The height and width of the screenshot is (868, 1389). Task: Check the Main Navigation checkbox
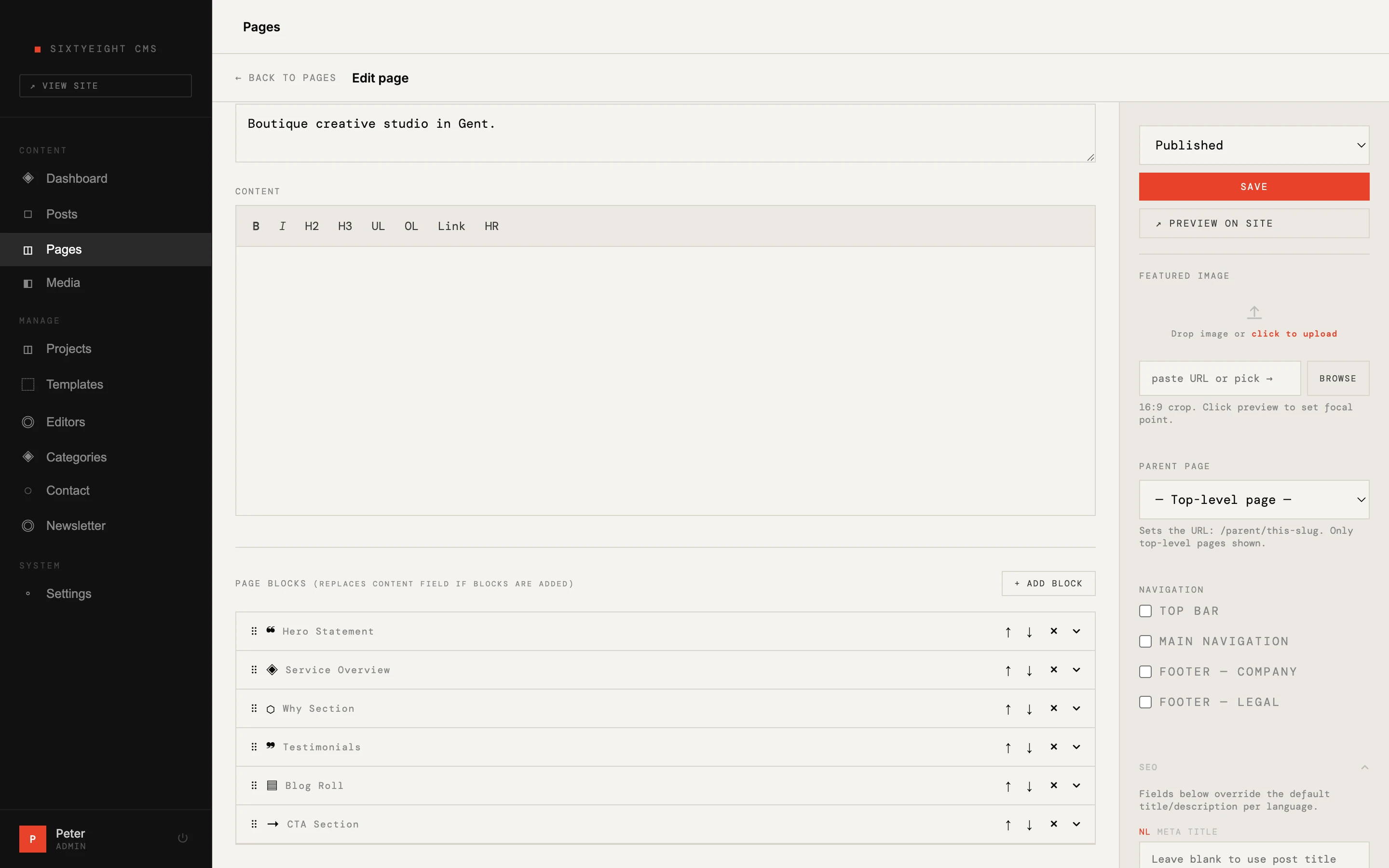[x=1145, y=641]
